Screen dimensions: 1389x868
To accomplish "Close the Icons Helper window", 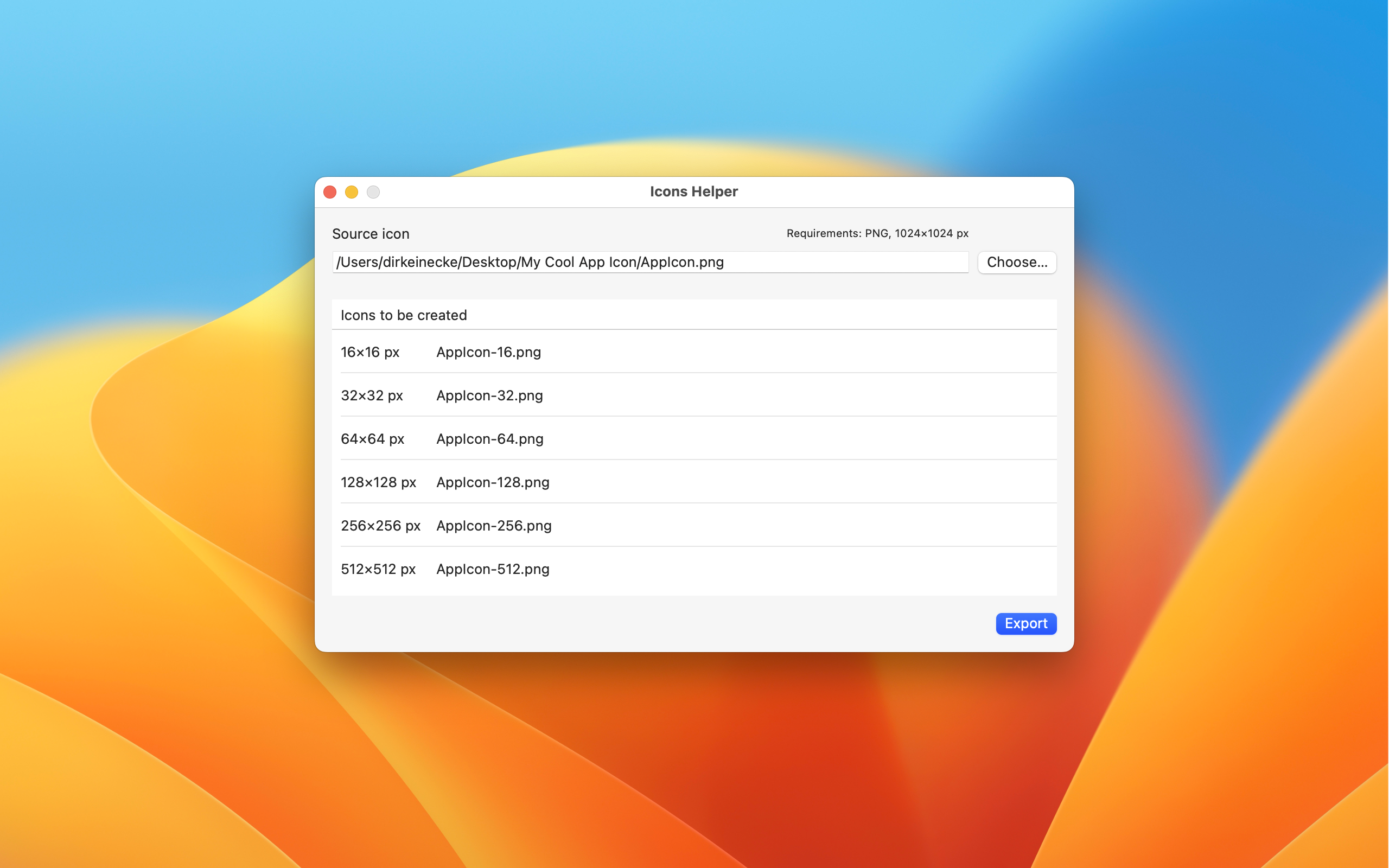I will click(330, 192).
